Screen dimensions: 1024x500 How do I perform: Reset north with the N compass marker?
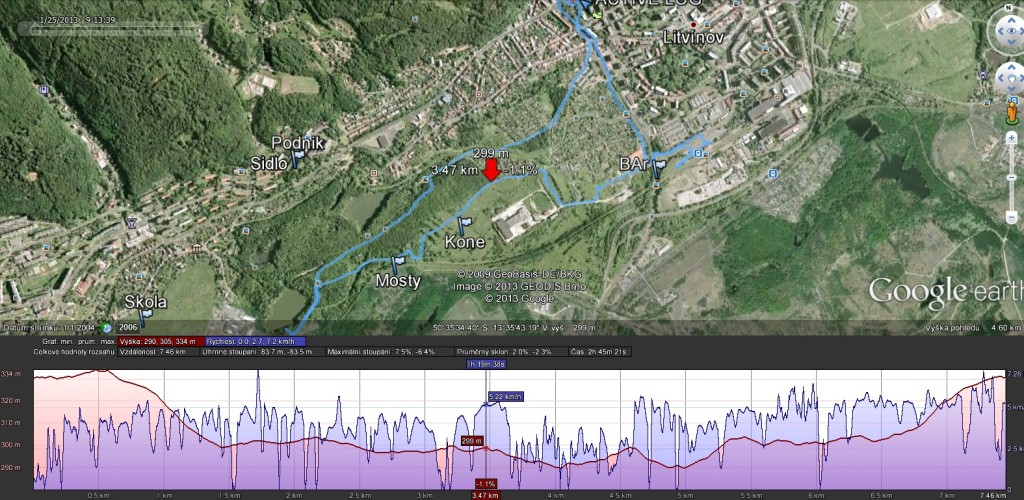1010,9
